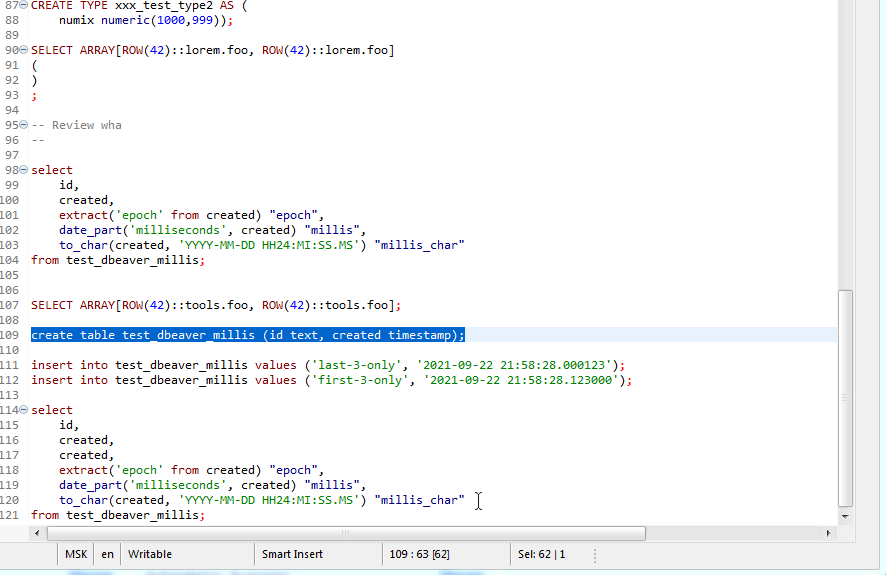Click the to_char line 120
886x575 pixels.
pos(262,500)
